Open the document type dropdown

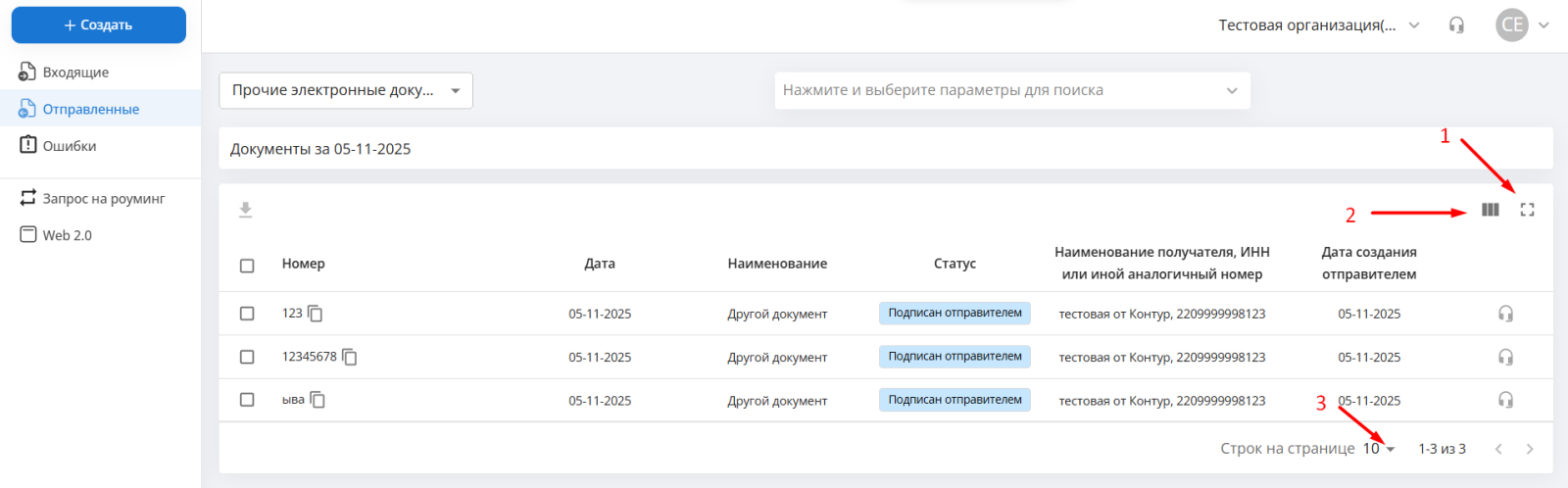[346, 90]
